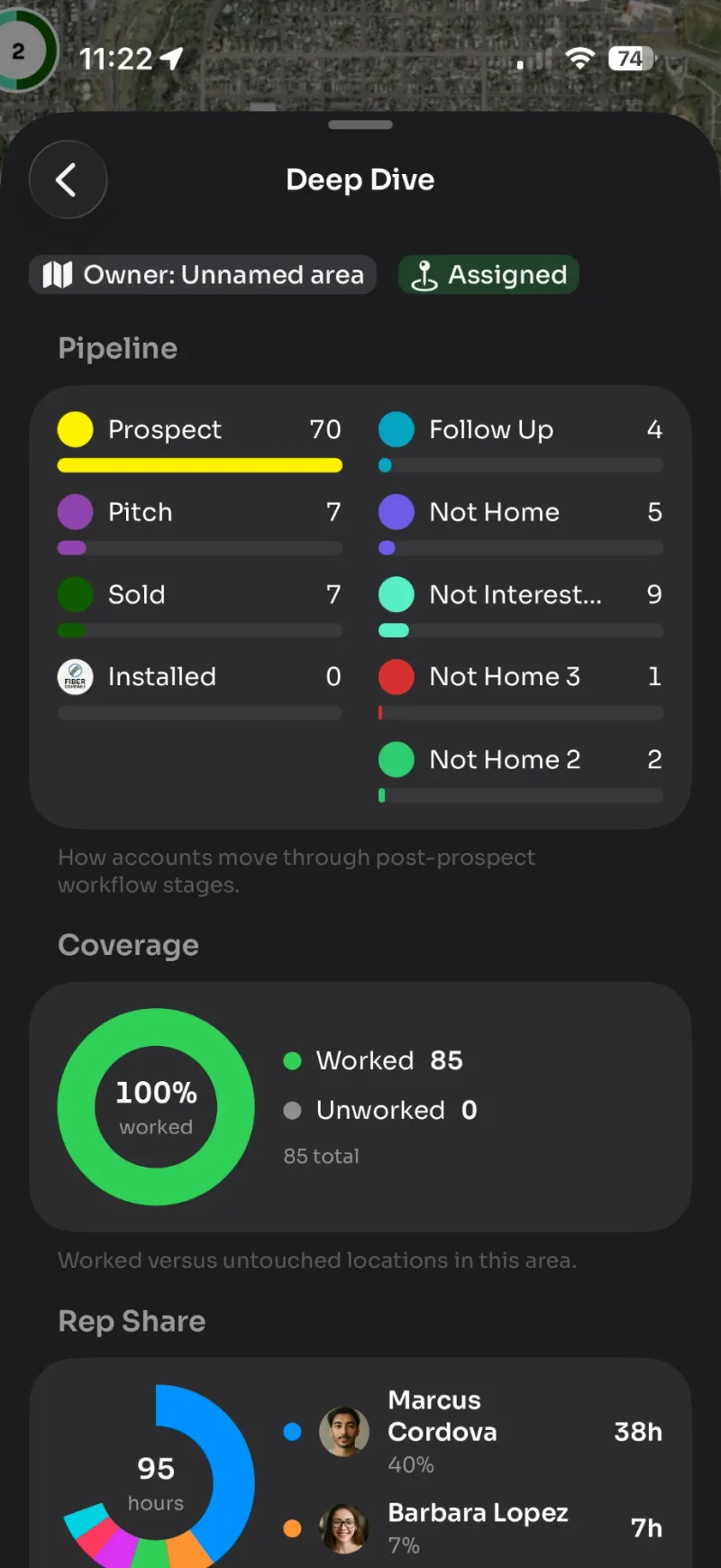Image resolution: width=721 pixels, height=1568 pixels.
Task: Tap the Not Home 2 progress bar
Action: 521,795
